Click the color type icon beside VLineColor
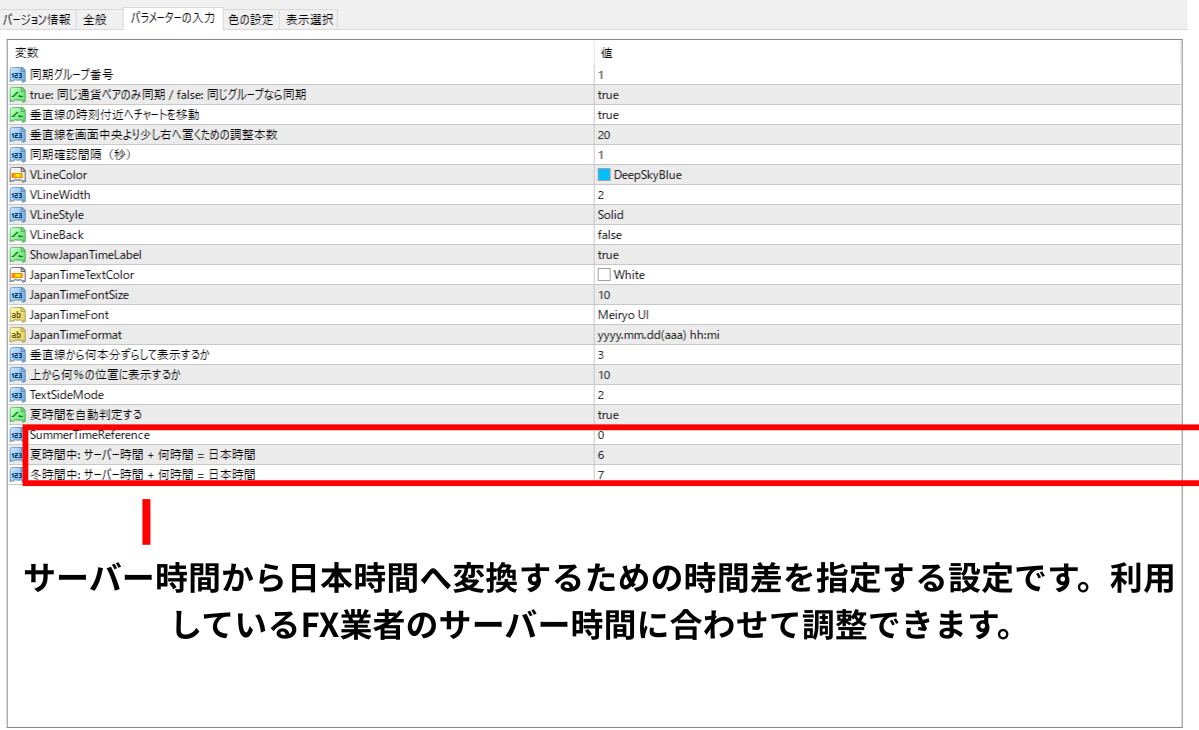 (x=17, y=175)
